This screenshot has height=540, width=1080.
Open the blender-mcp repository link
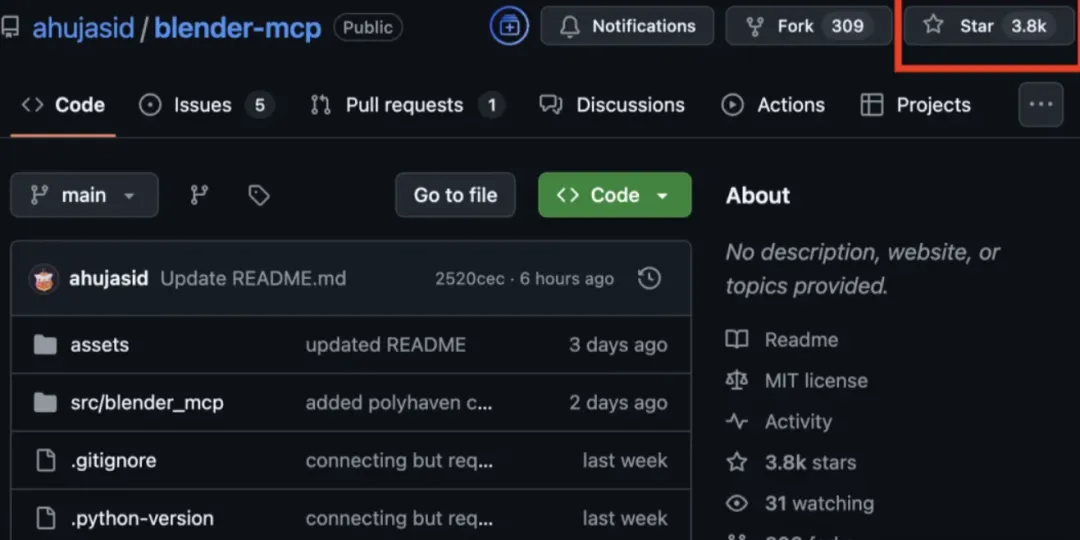coord(238,28)
